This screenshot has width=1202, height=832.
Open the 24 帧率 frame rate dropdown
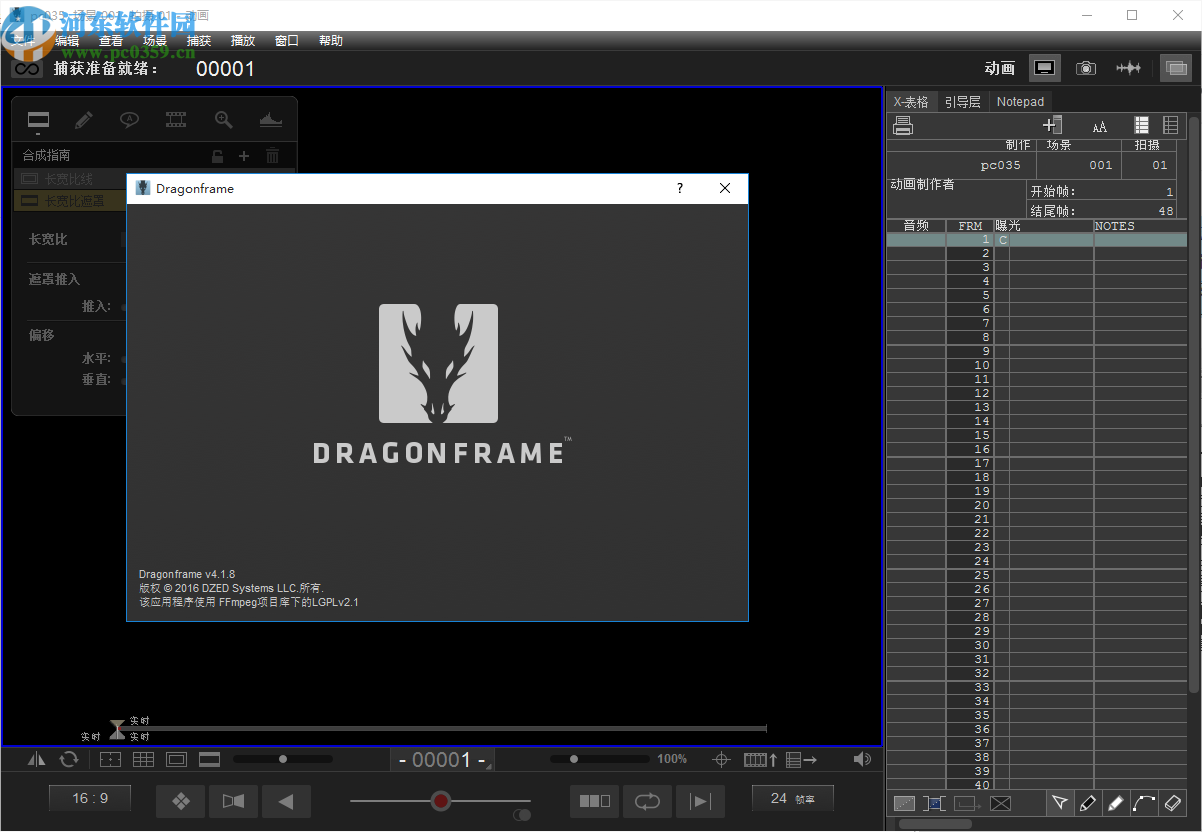click(x=792, y=798)
